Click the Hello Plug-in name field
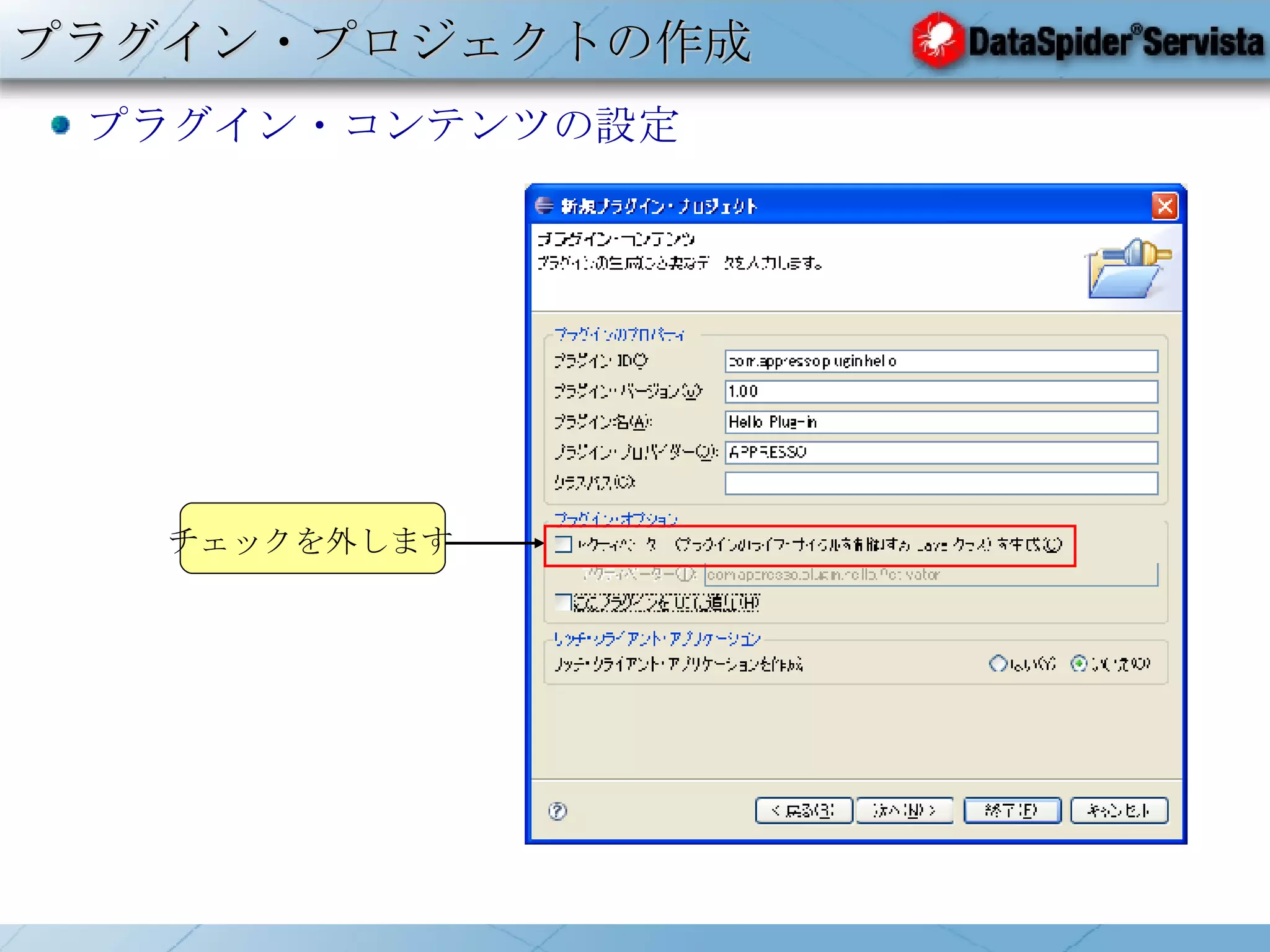Screen dimensions: 1270x952 (941, 422)
